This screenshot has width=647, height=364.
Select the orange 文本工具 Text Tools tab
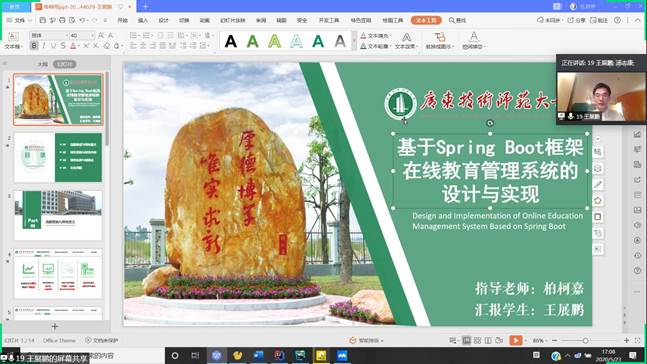426,20
